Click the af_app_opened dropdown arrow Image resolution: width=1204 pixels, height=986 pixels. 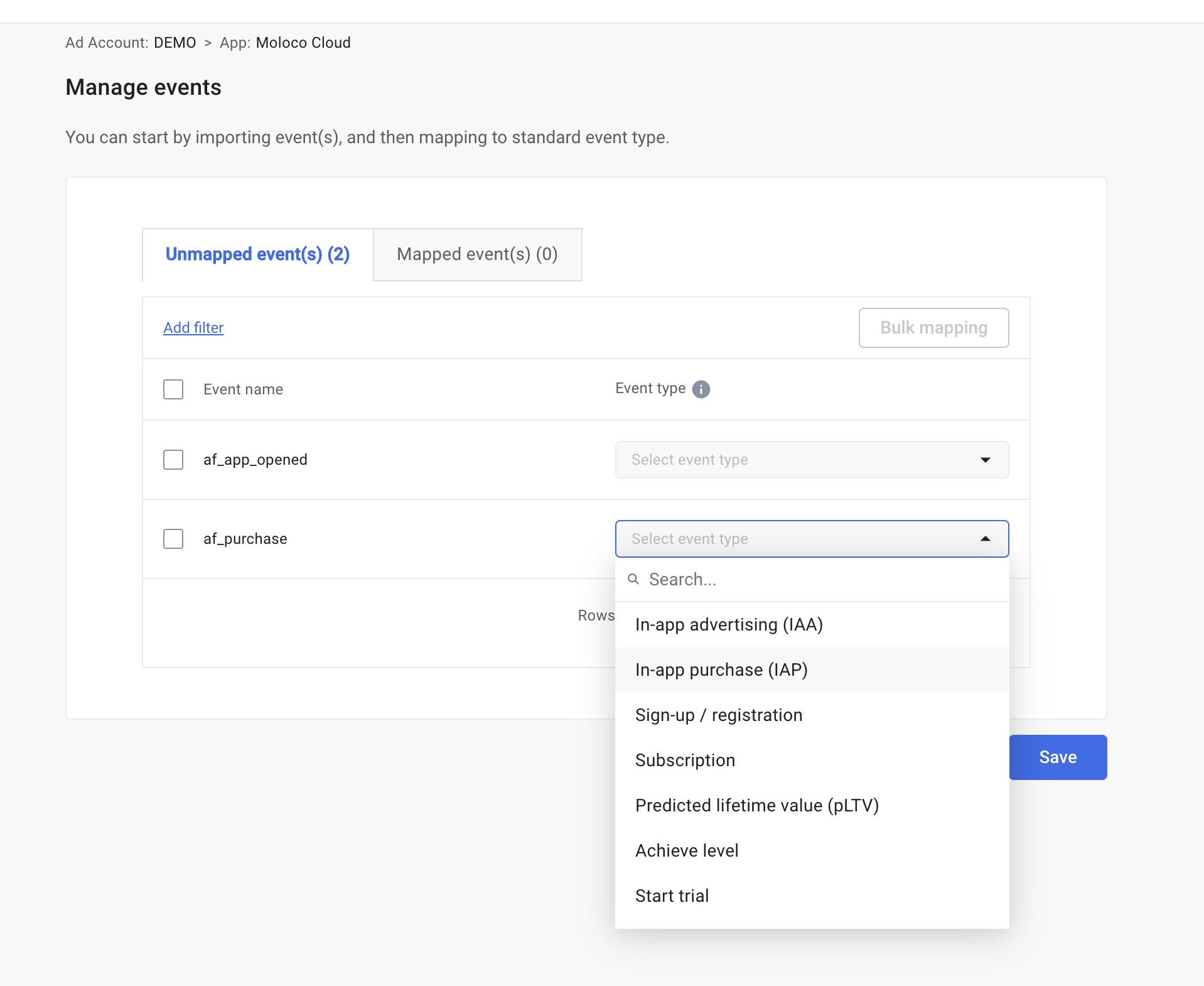click(985, 460)
